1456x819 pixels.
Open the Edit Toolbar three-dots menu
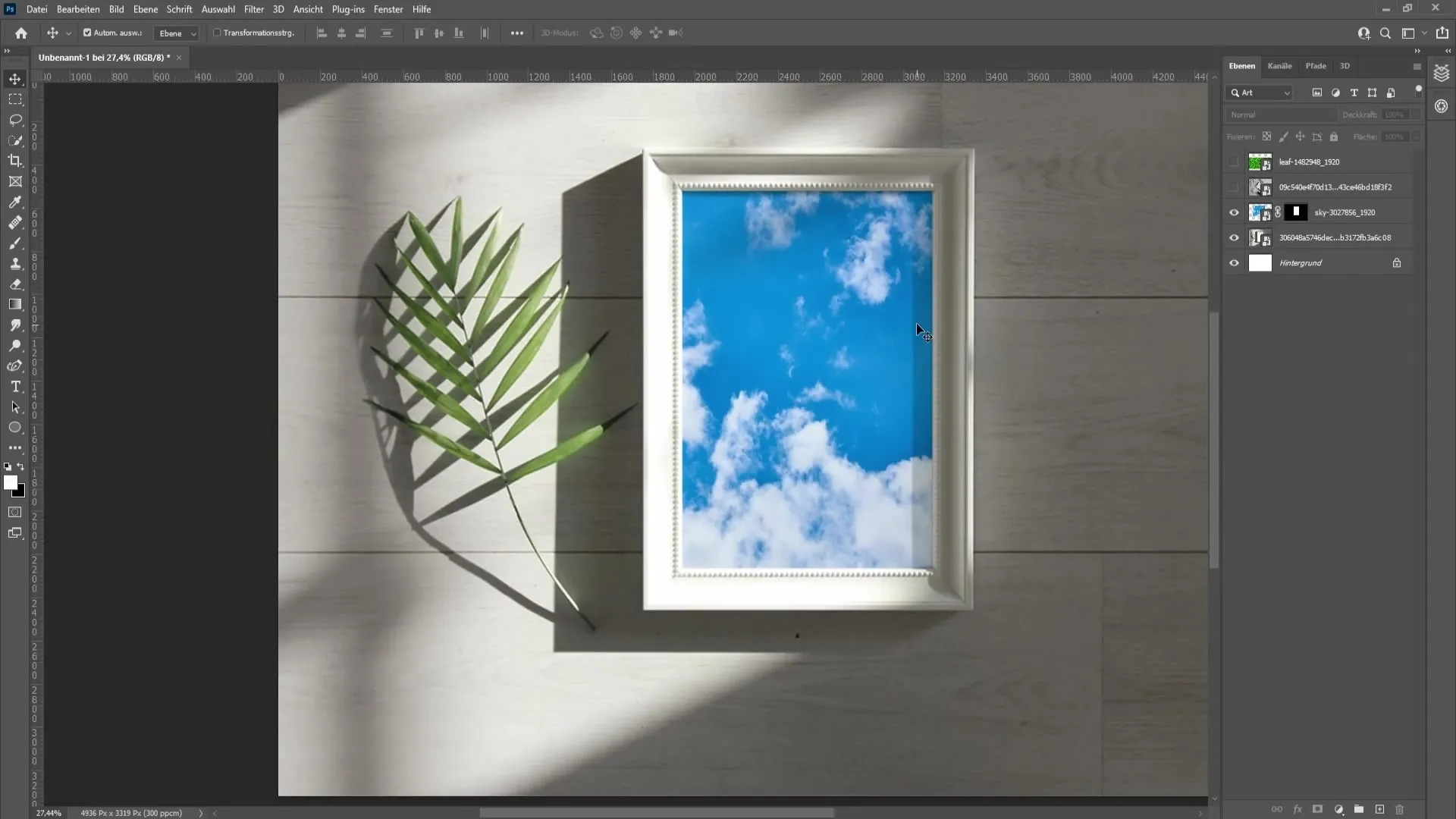coord(15,447)
